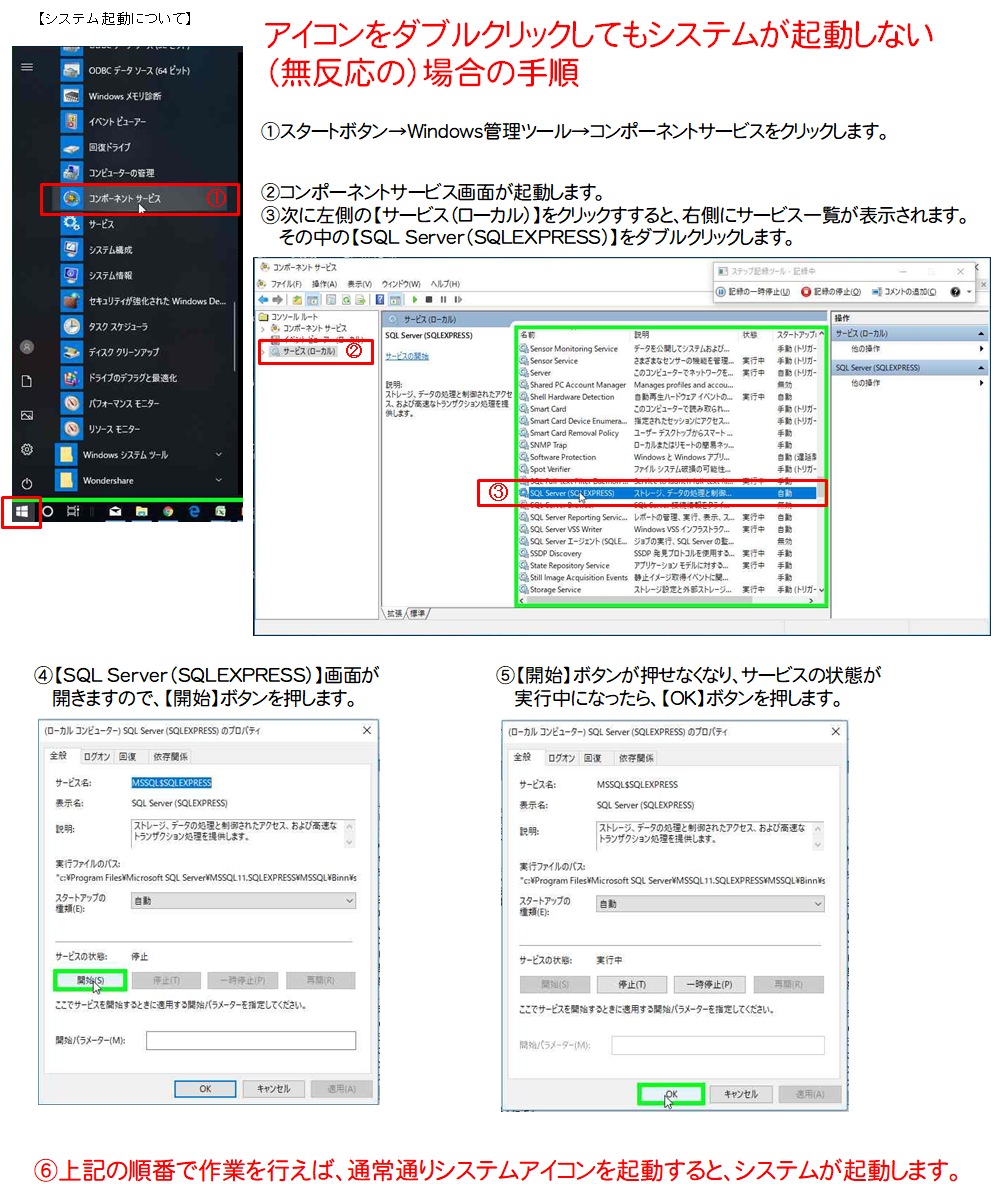
Task: Open the settings gear in Start sidebar
Action: [27, 450]
